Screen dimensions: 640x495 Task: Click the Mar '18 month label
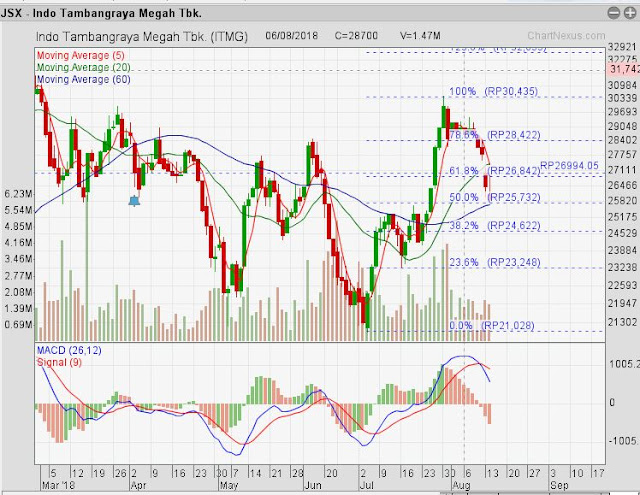[x=58, y=486]
